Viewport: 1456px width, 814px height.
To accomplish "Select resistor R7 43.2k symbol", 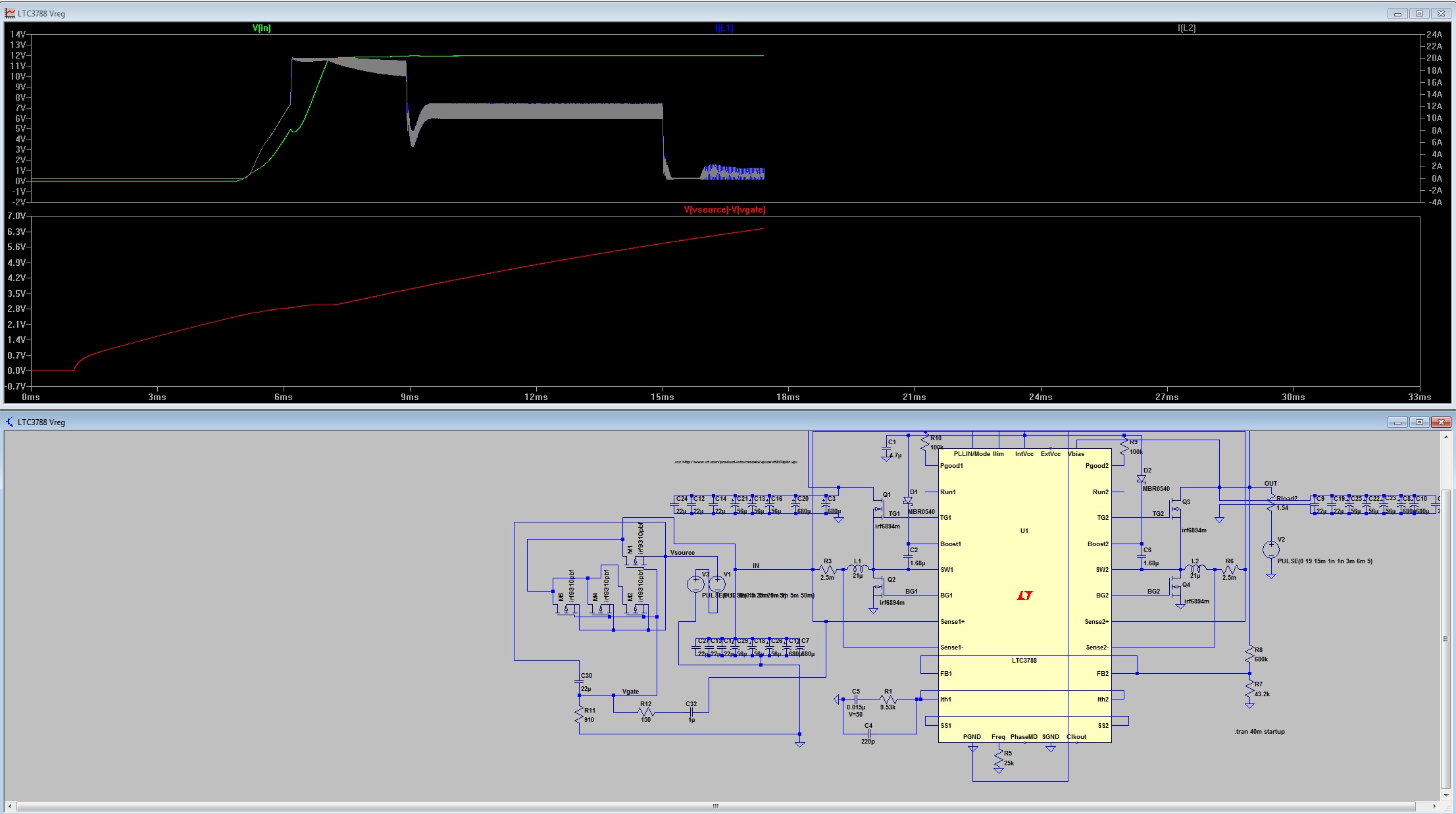I will [1249, 690].
